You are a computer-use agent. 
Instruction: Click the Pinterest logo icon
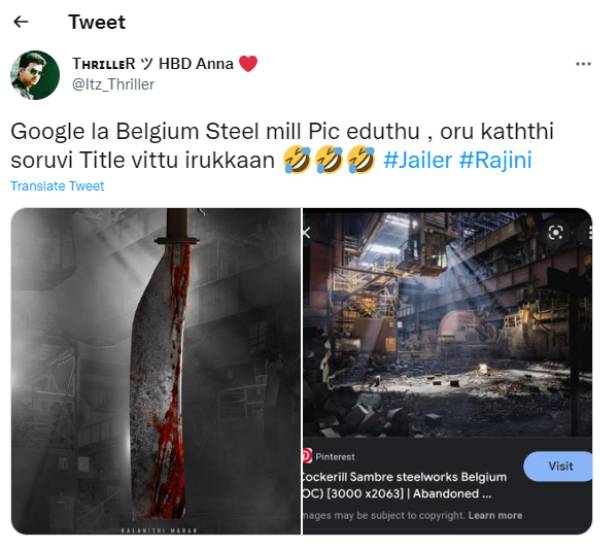[x=307, y=455]
